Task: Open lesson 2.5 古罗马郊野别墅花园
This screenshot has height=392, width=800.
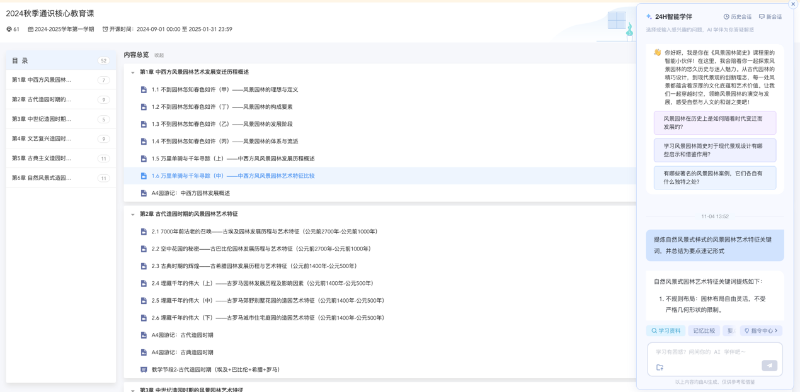Action: click(x=268, y=301)
